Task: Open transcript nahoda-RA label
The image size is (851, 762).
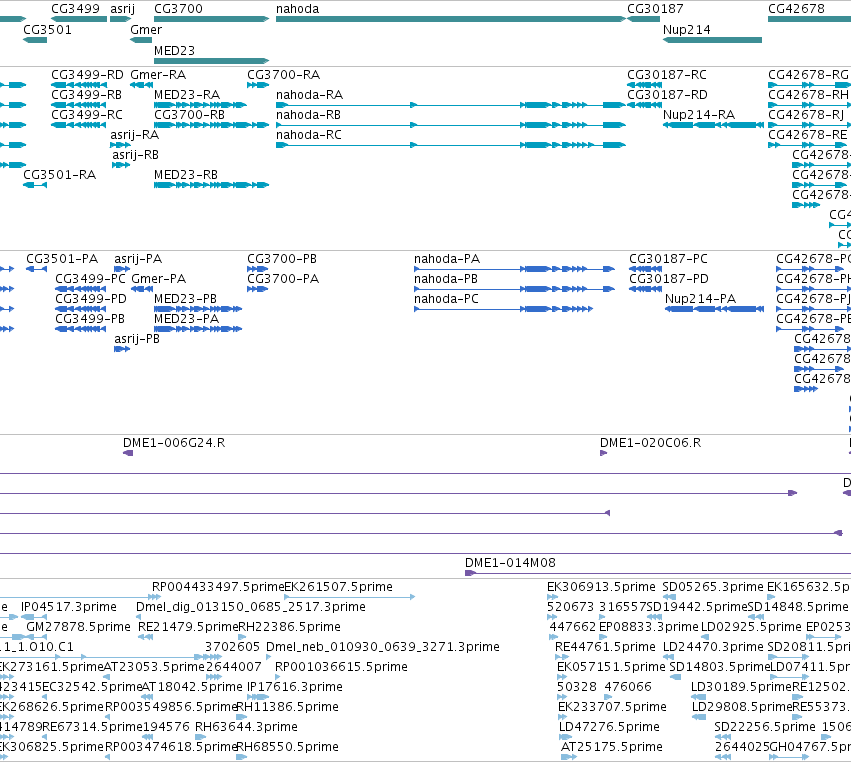Action: [309, 94]
